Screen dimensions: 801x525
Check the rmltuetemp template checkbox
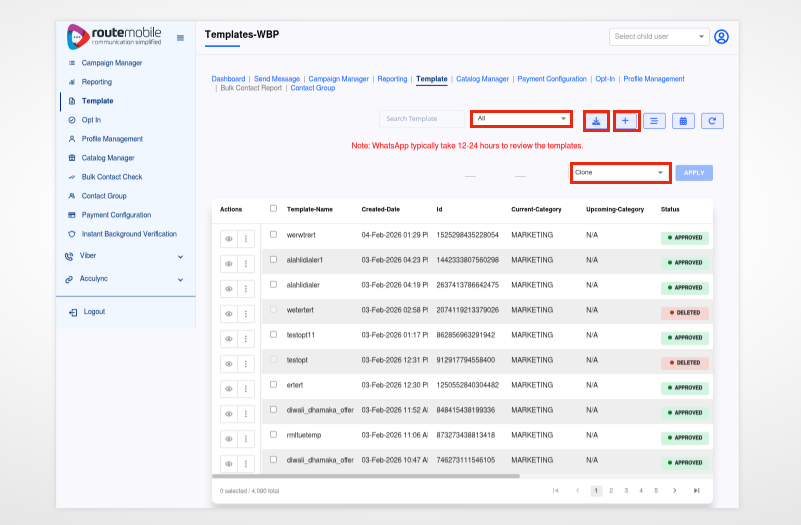click(x=273, y=435)
